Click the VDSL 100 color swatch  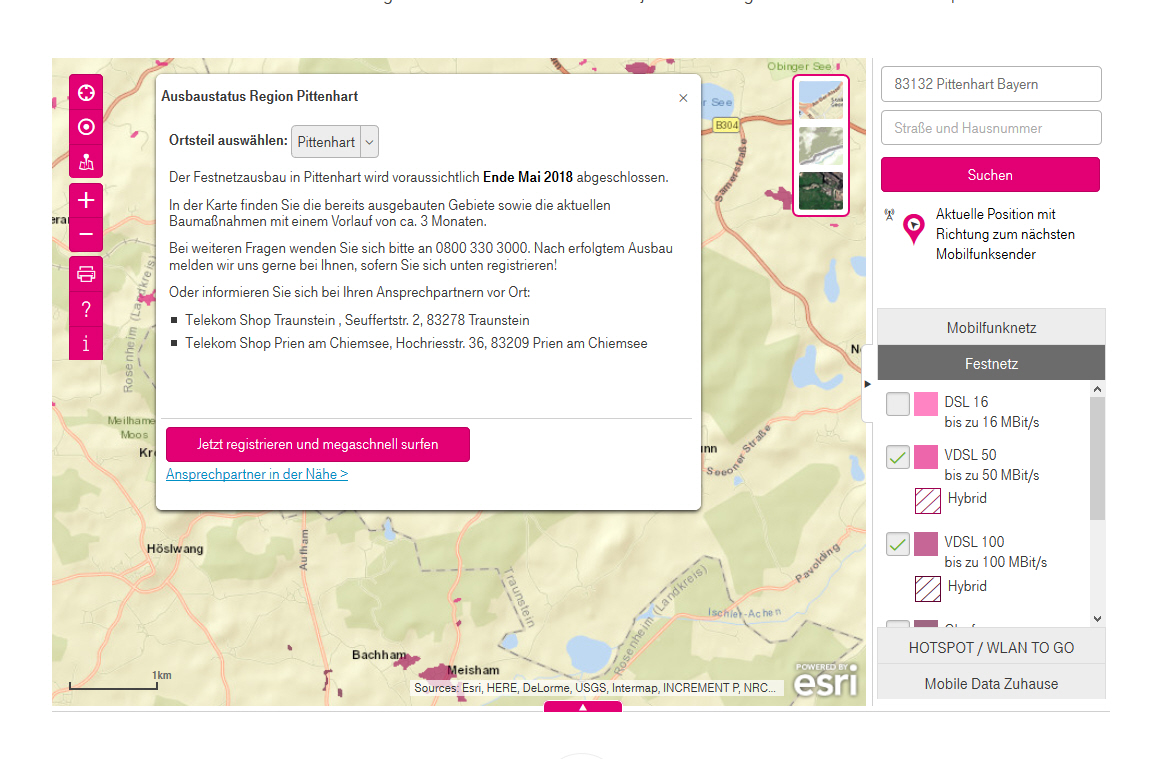click(926, 544)
